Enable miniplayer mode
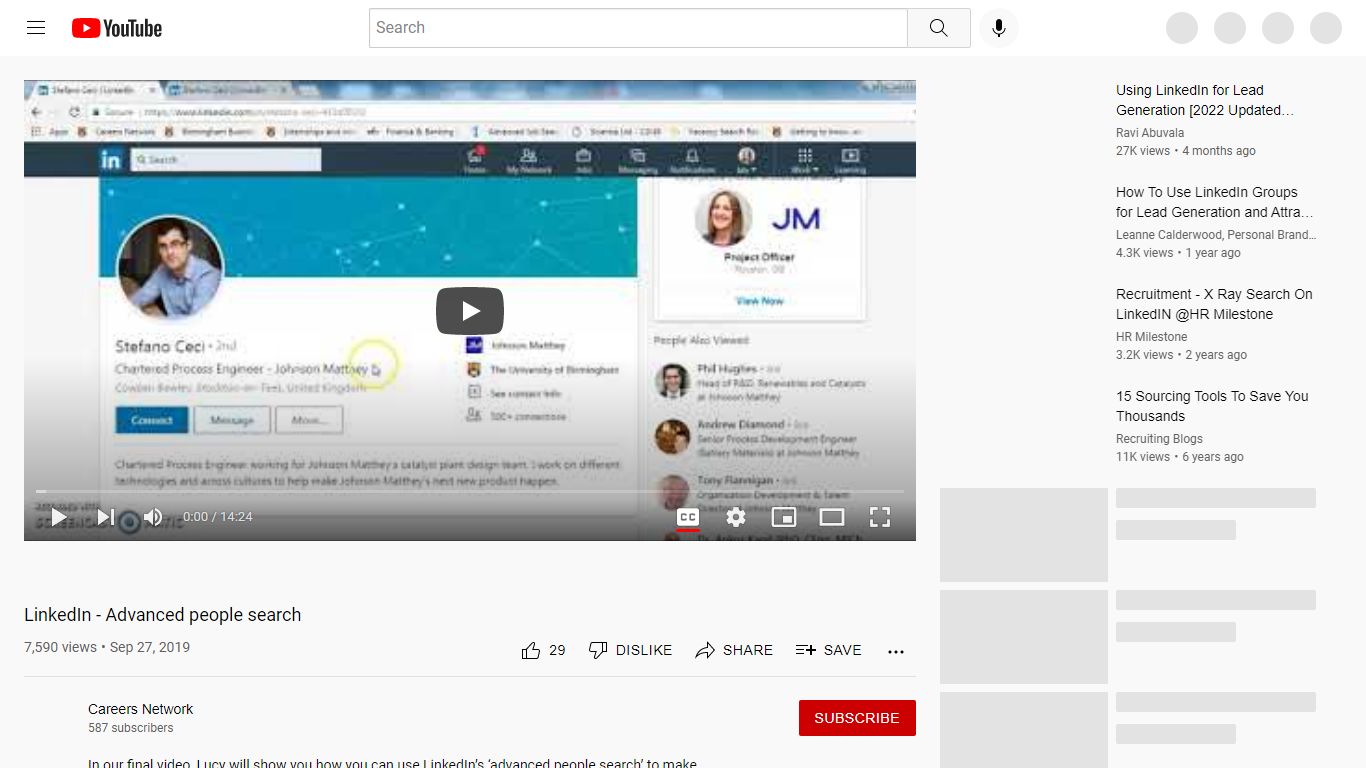 click(x=784, y=517)
